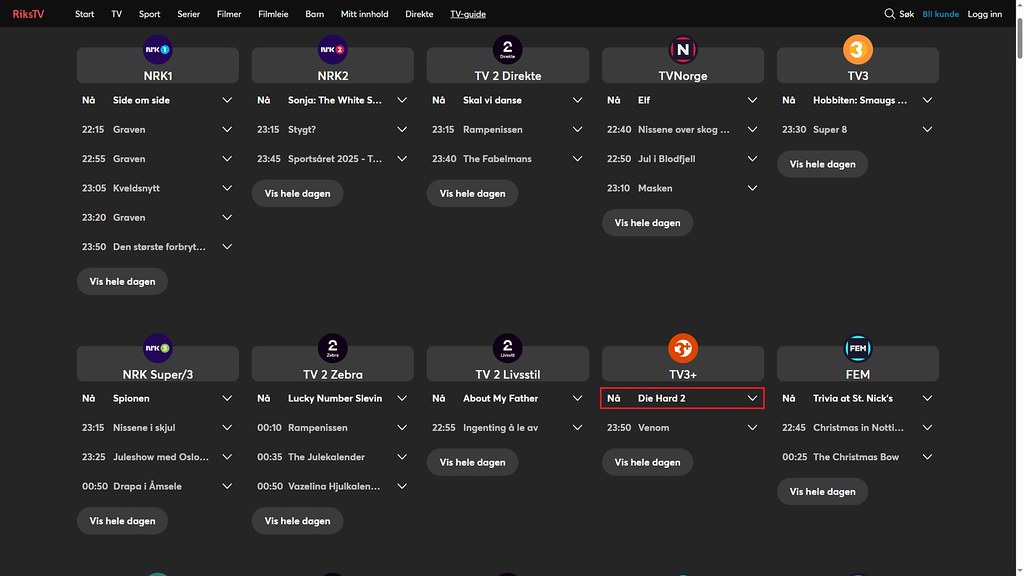Click the Bli kunde link
Viewport: 1024px width, 576px height.
[940, 14]
